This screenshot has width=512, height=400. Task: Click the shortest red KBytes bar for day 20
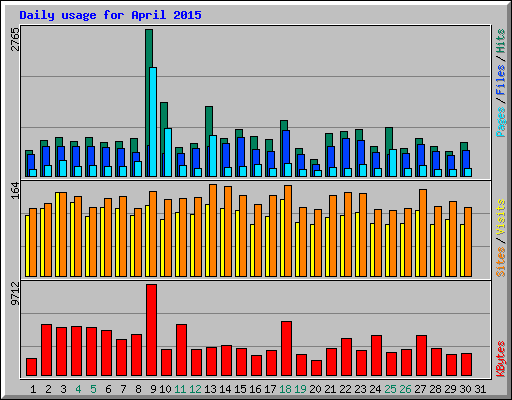point(316,368)
